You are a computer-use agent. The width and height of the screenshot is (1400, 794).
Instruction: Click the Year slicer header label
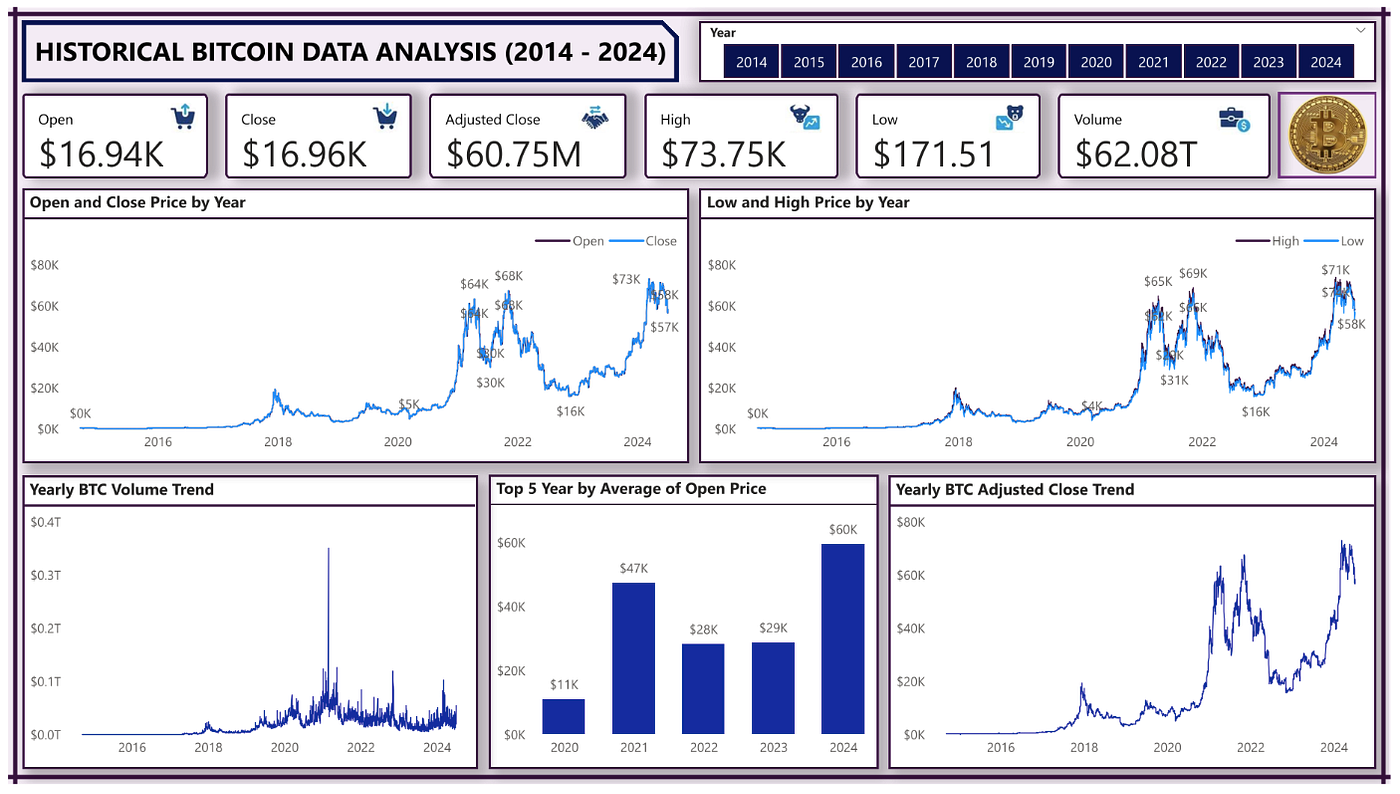tap(723, 33)
